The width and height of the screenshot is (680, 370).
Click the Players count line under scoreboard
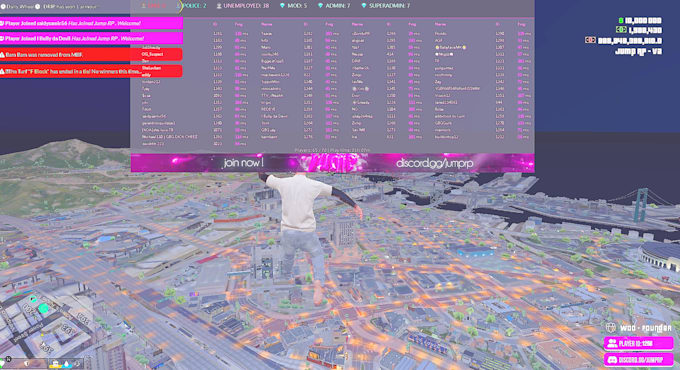pos(332,150)
